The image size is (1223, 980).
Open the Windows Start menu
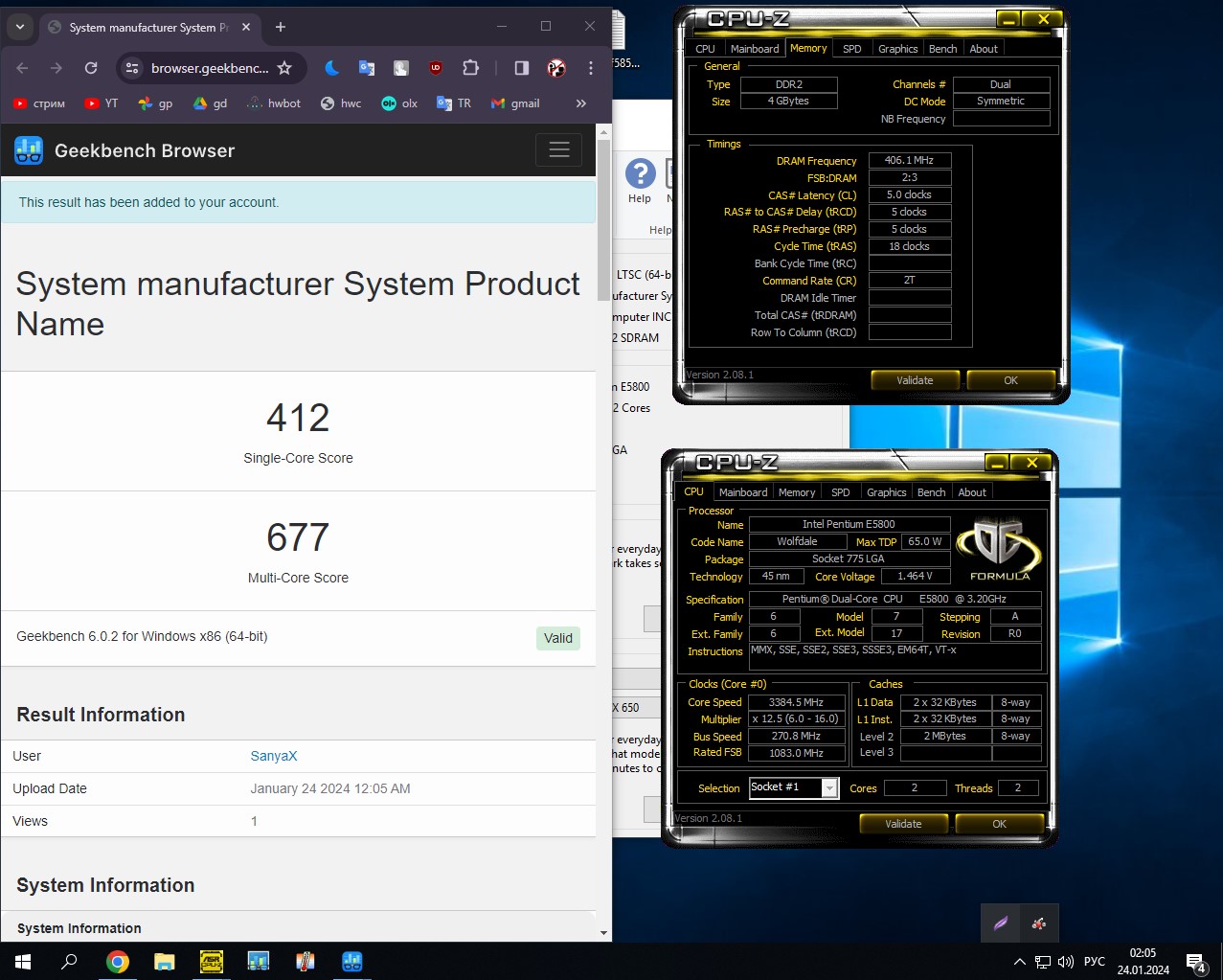click(x=23, y=961)
